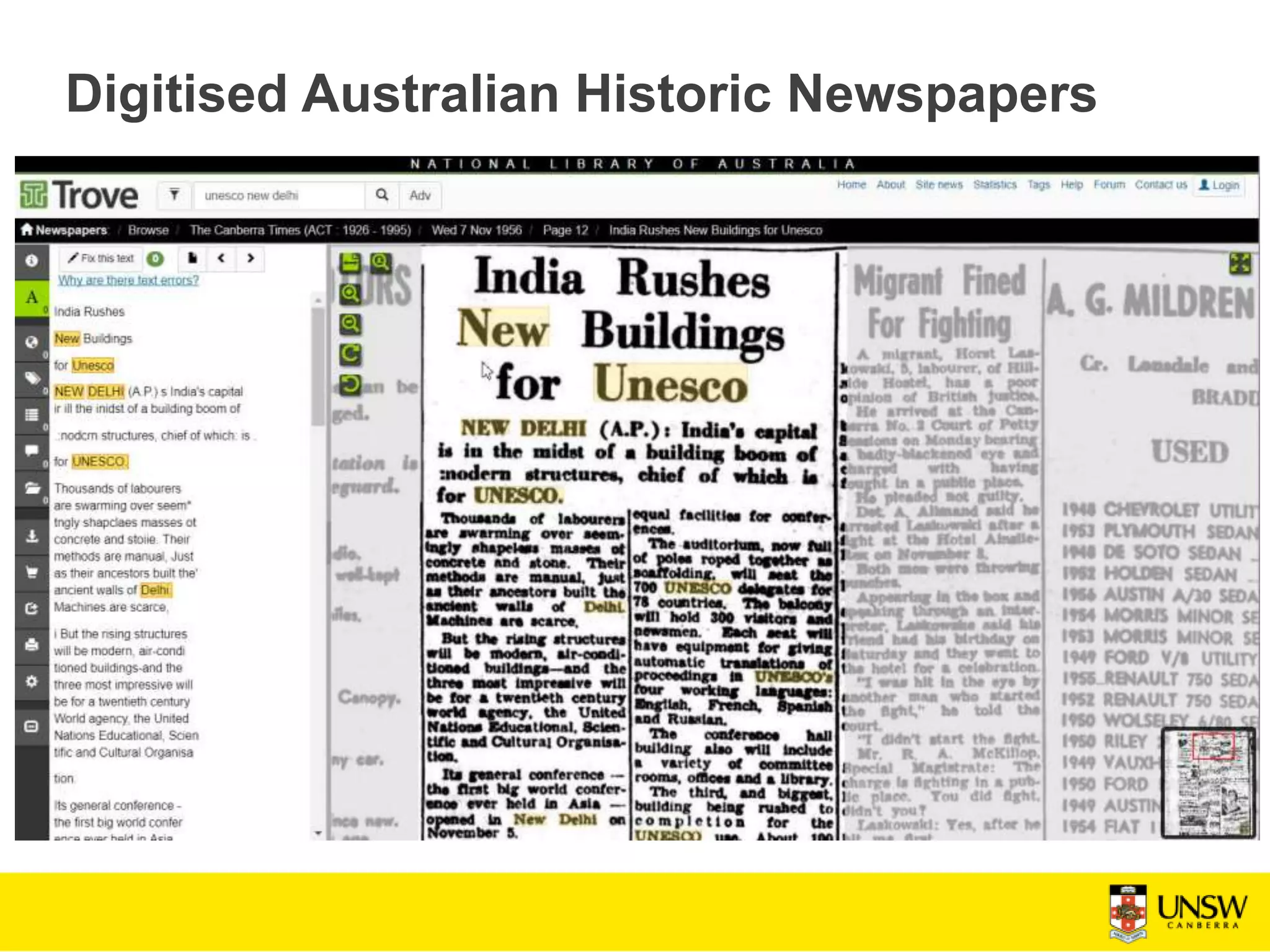1270x952 pixels.
Task: Open the Site news menu link
Action: 939,185
